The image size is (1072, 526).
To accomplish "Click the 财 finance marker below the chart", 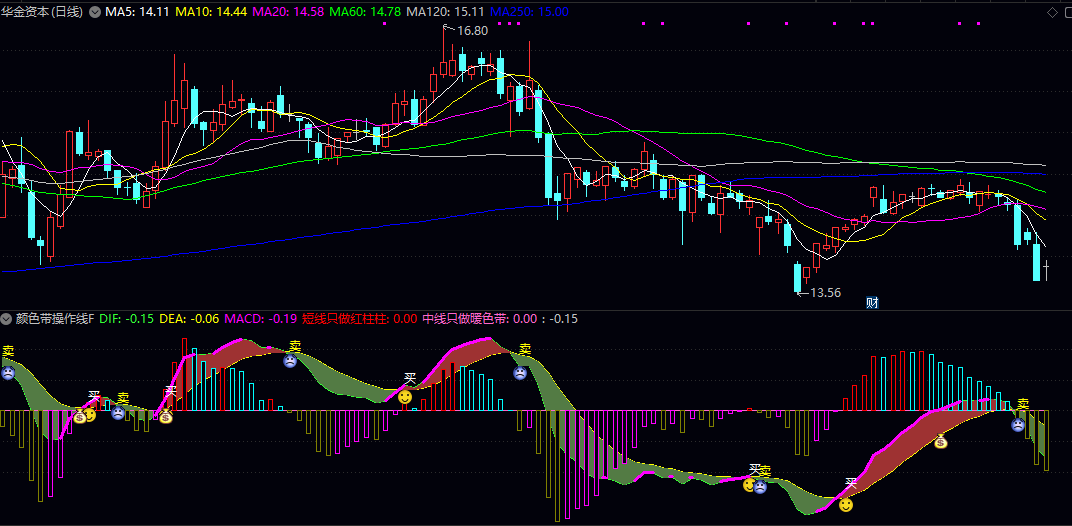I will click(x=872, y=303).
